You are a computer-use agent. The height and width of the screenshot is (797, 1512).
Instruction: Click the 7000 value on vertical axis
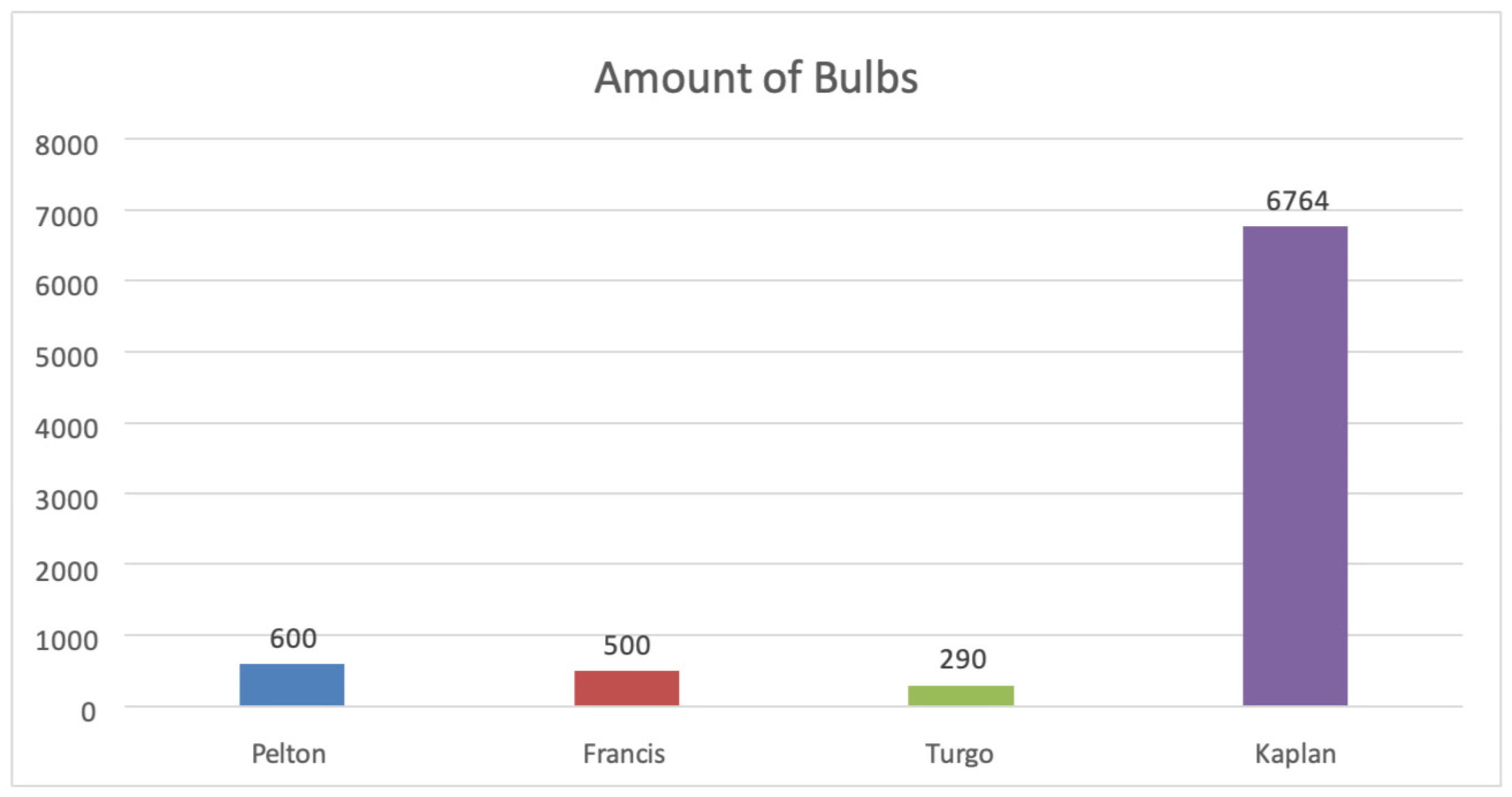[66, 217]
